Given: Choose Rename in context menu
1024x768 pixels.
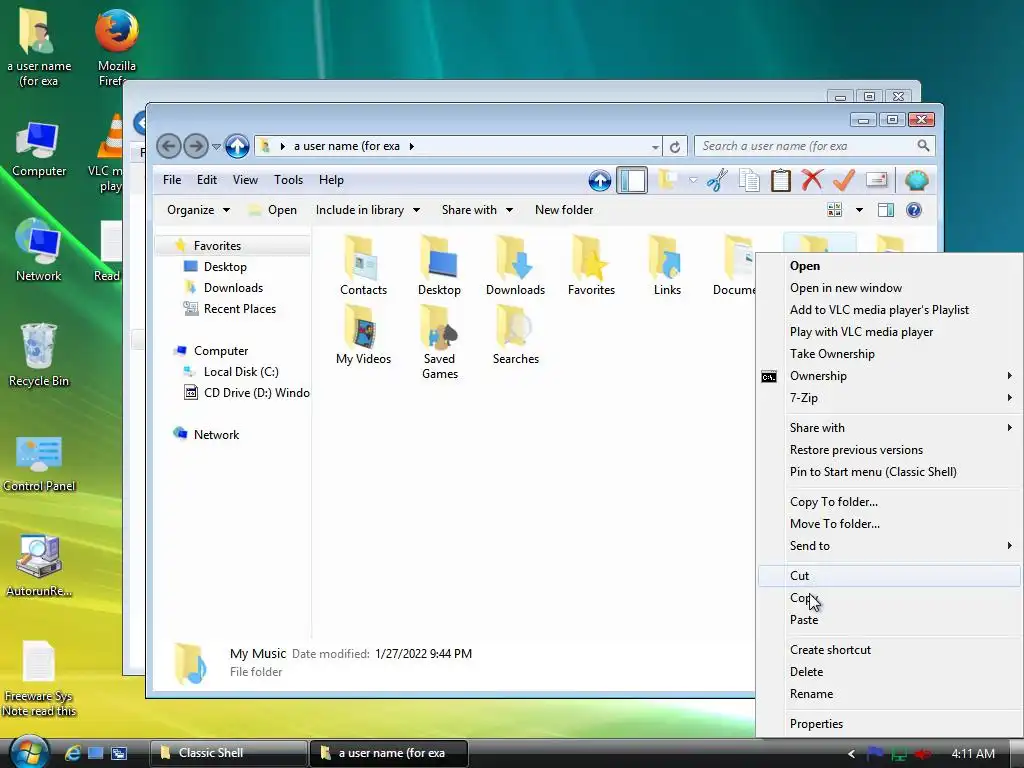Looking at the screenshot, I should pos(811,694).
